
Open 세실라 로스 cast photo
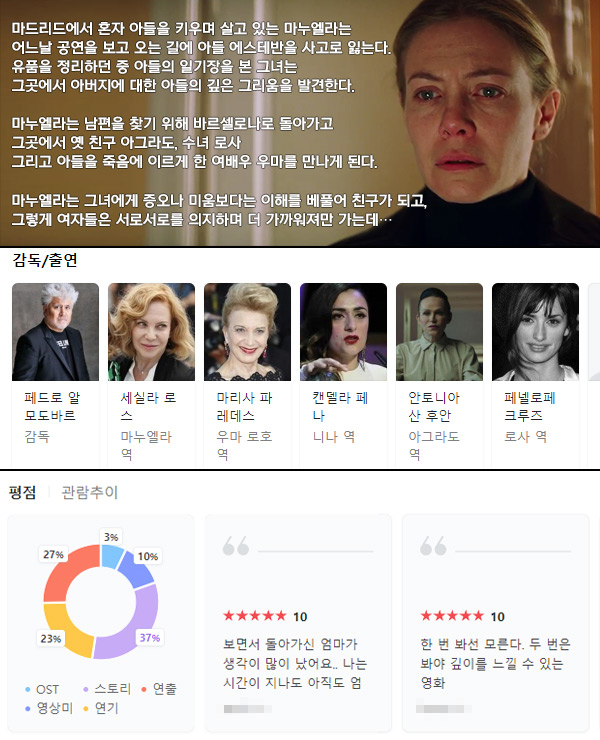pyautogui.click(x=151, y=332)
